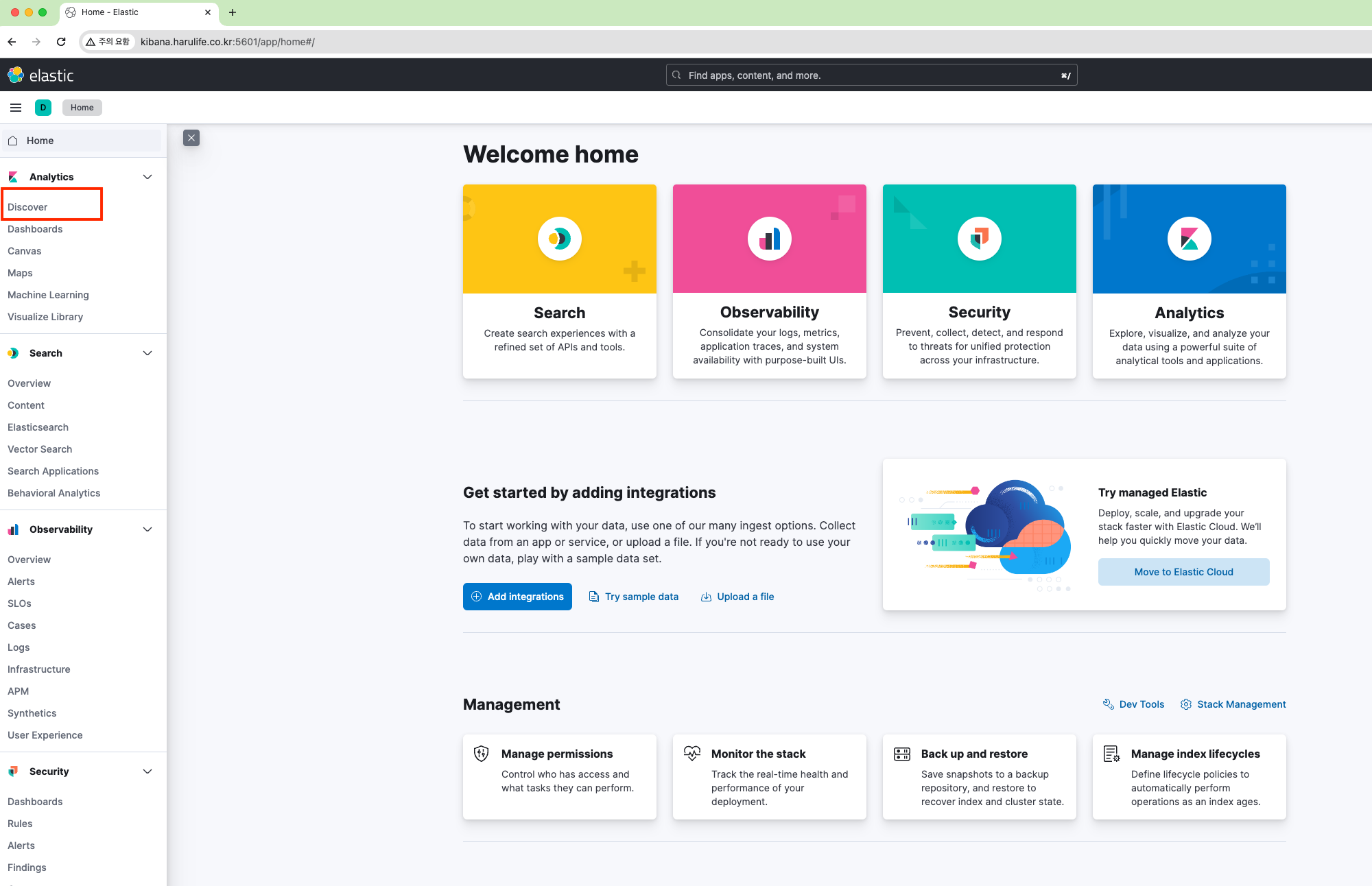Click the elastic logo in header

click(40, 75)
